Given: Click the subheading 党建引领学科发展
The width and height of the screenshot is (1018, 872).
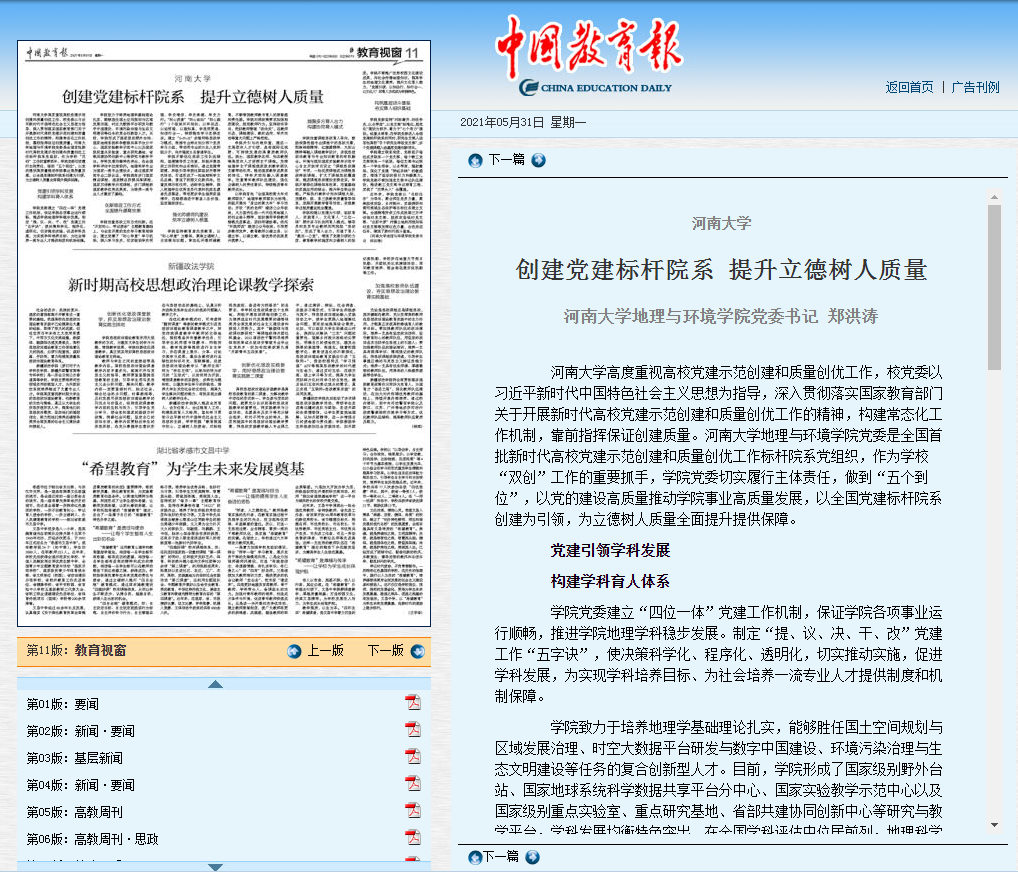Looking at the screenshot, I should [x=610, y=551].
